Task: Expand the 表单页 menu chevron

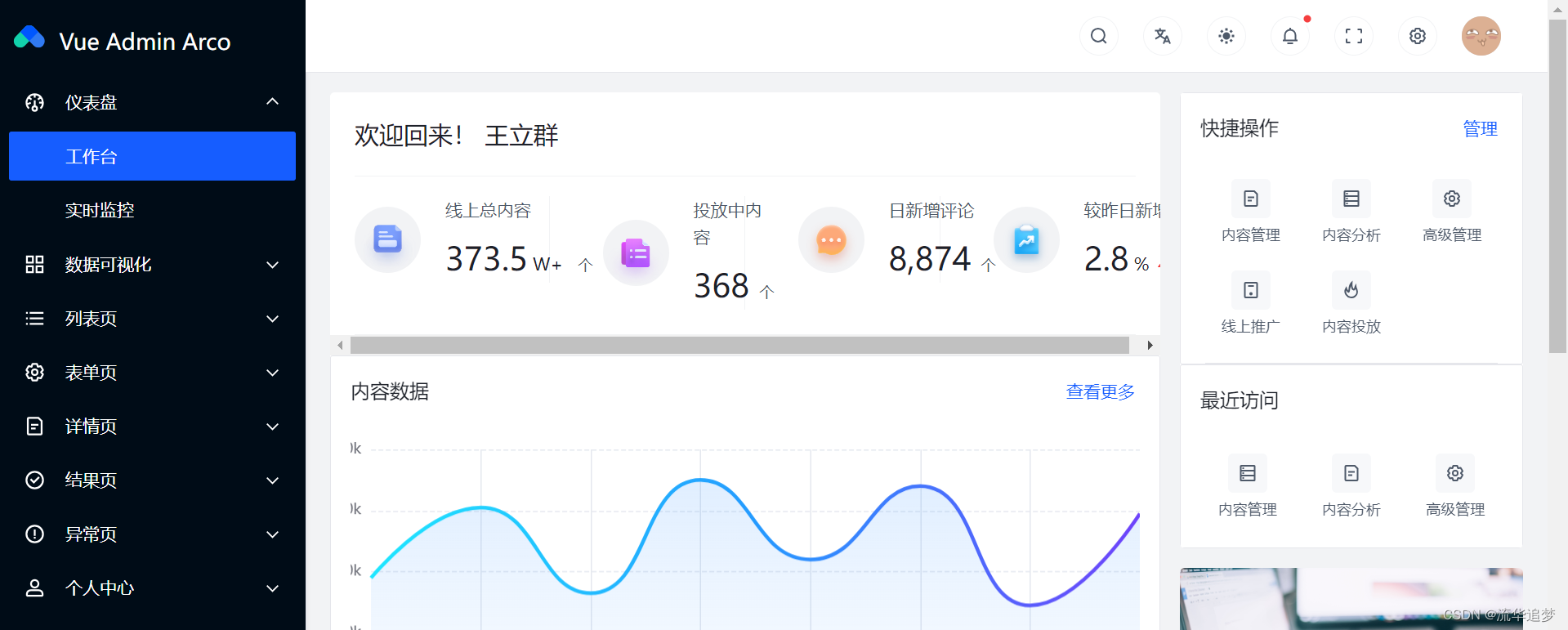Action: (273, 373)
